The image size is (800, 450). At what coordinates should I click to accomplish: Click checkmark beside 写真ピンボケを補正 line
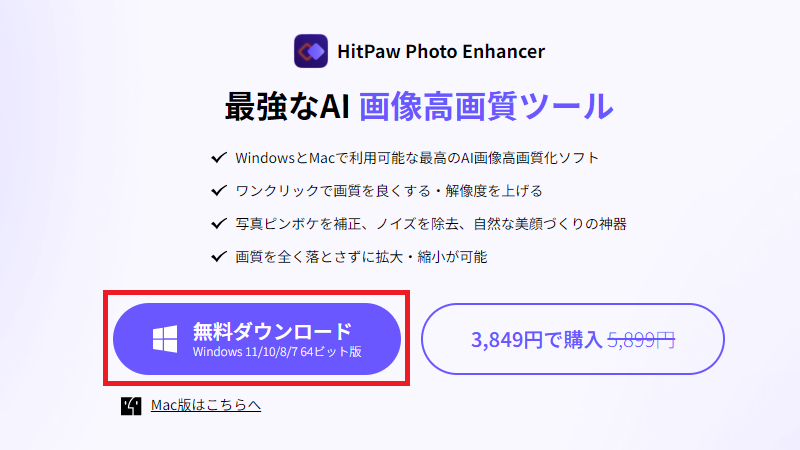coord(219,223)
